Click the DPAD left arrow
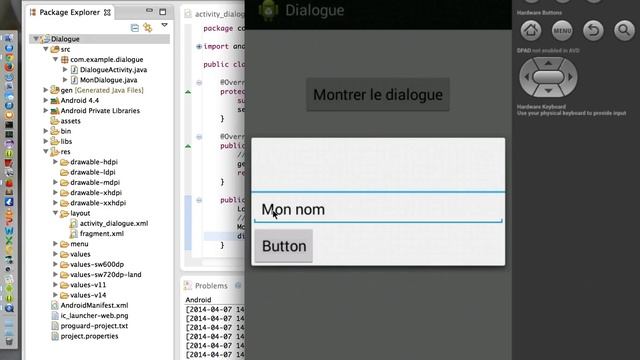 (526, 77)
